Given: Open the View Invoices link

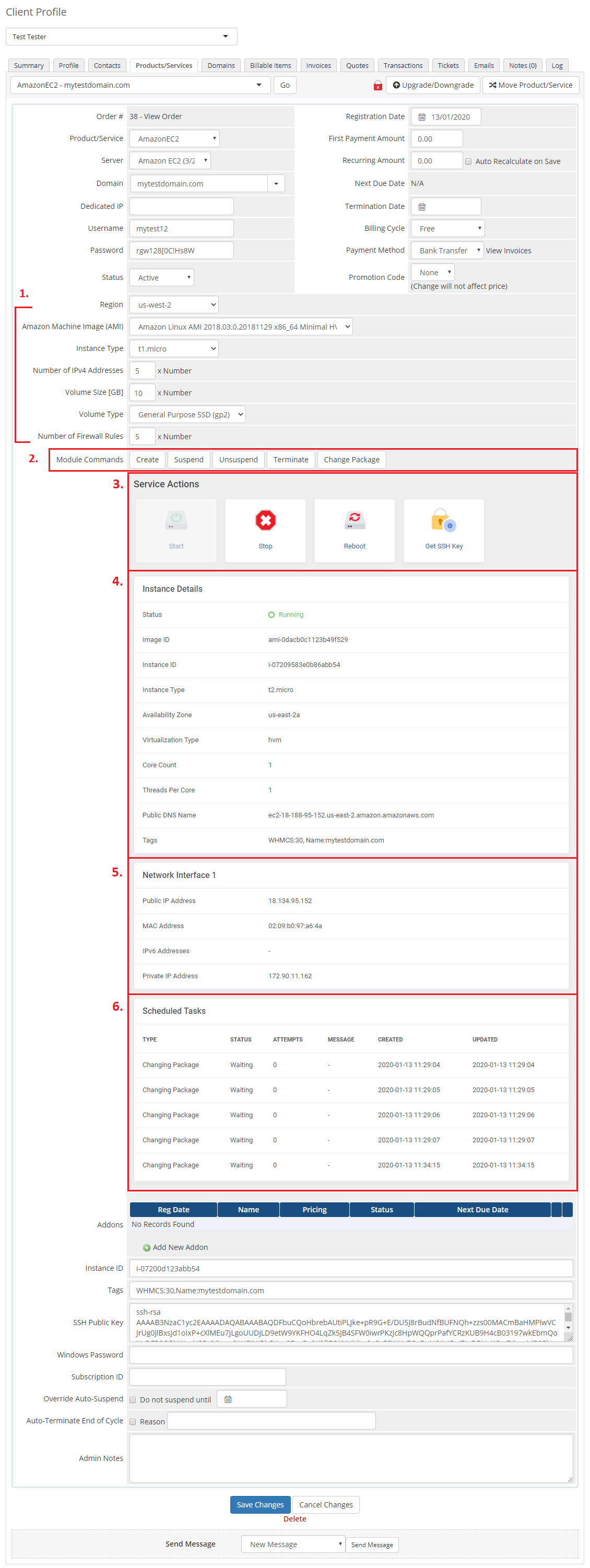Looking at the screenshot, I should pos(509,251).
